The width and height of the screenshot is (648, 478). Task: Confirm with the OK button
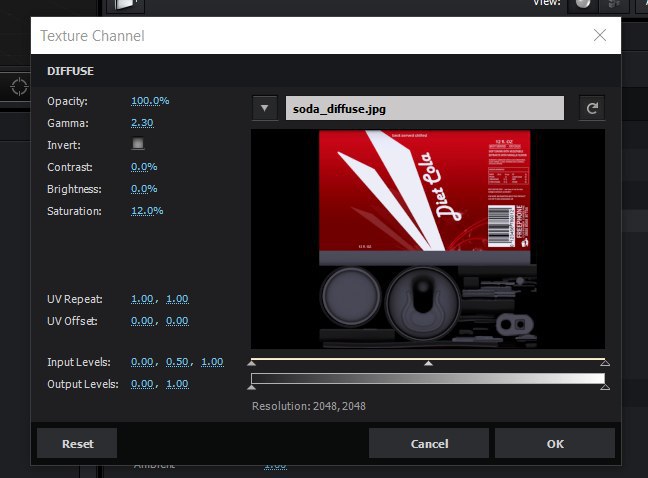(555, 444)
